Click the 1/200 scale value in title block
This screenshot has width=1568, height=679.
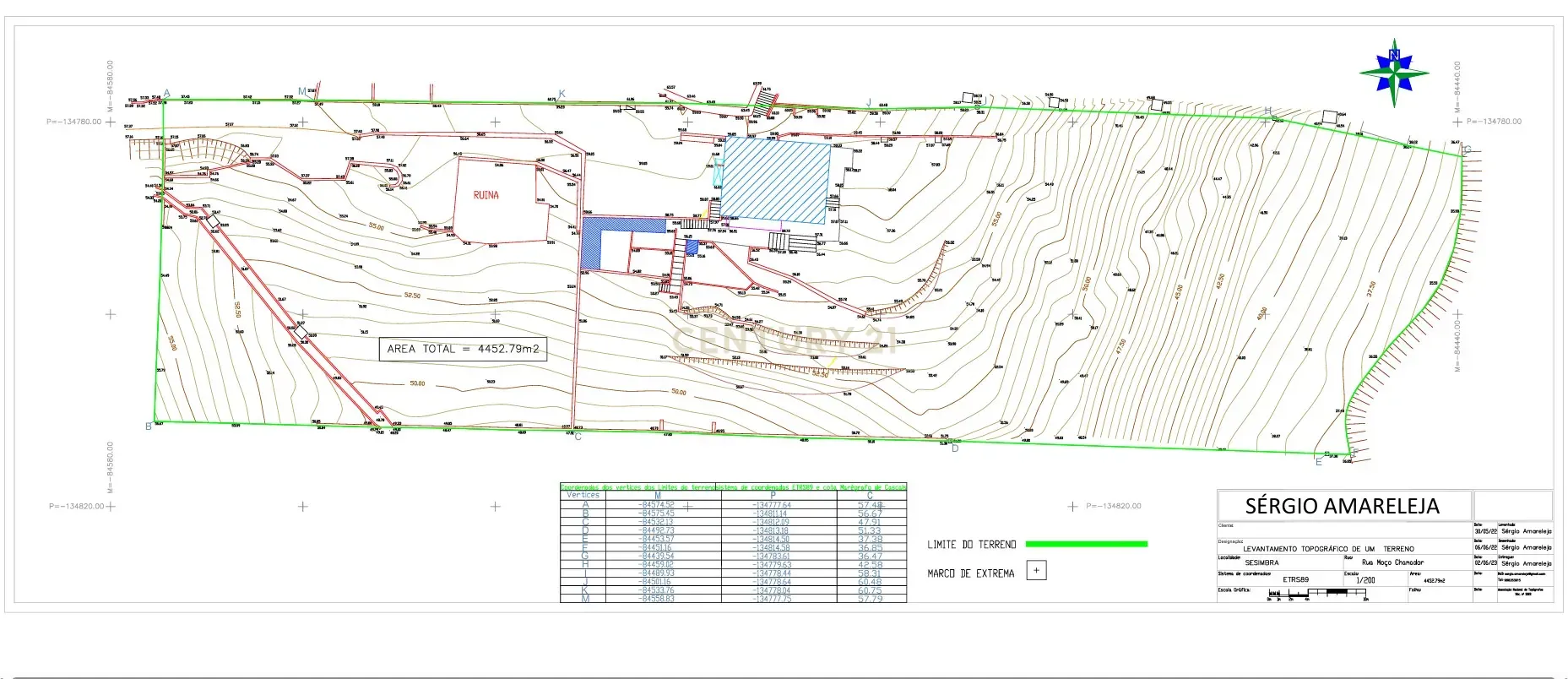pyautogui.click(x=1363, y=580)
